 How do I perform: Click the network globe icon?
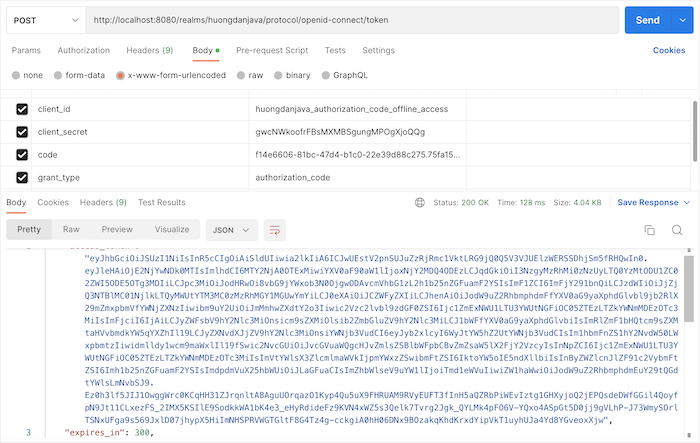(x=420, y=203)
